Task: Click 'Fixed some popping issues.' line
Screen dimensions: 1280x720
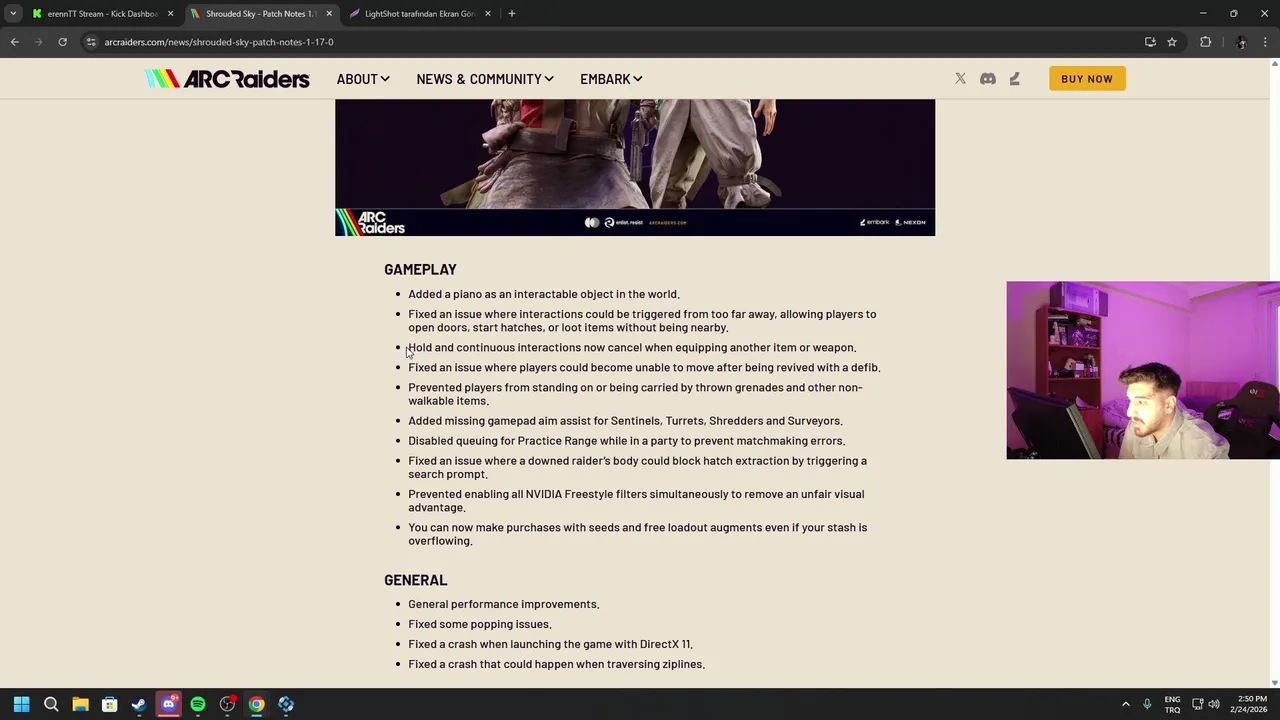Action: (x=480, y=624)
